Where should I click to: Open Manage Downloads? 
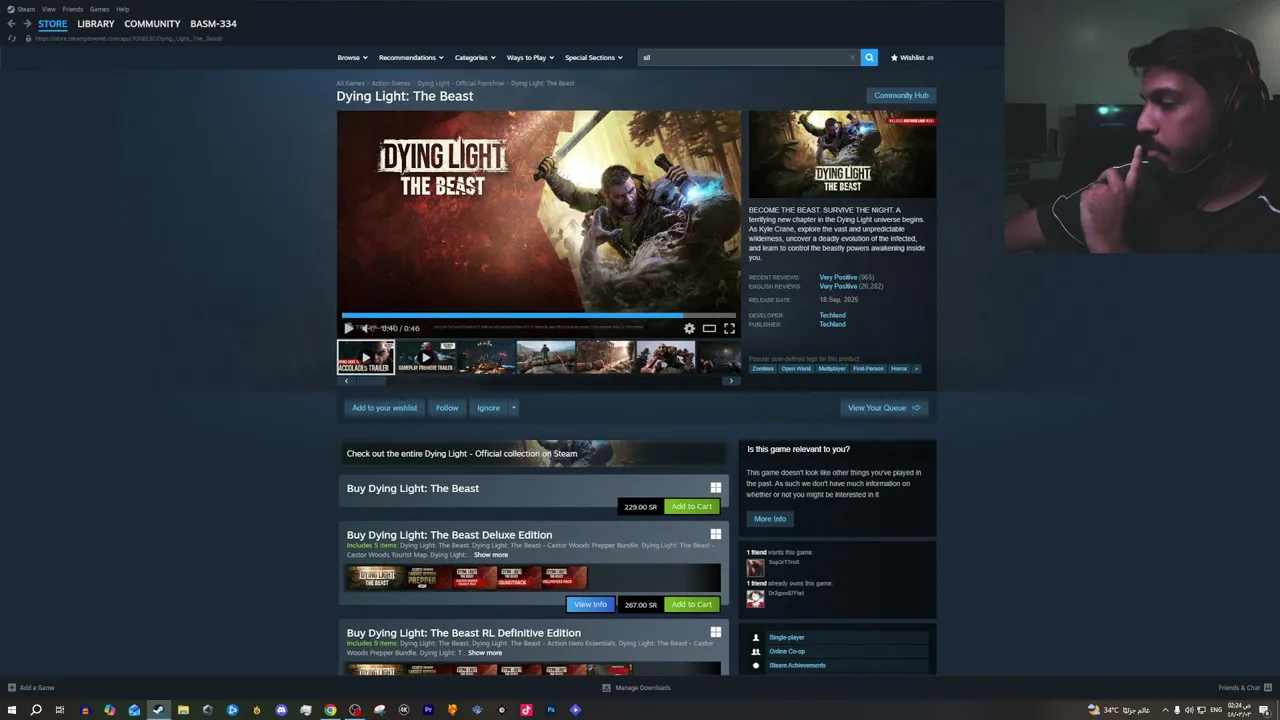(x=636, y=687)
